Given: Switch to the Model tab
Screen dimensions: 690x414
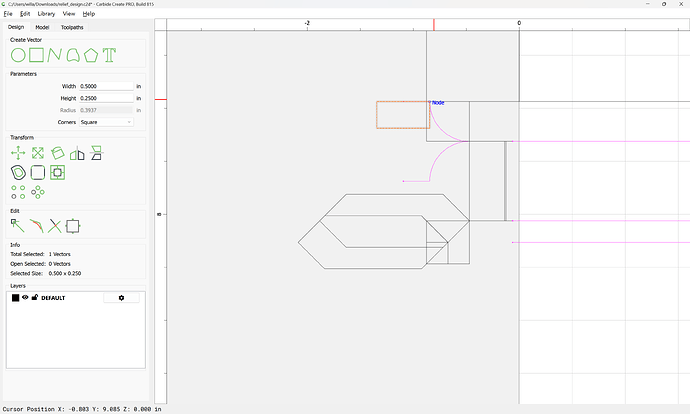Looking at the screenshot, I should point(42,27).
